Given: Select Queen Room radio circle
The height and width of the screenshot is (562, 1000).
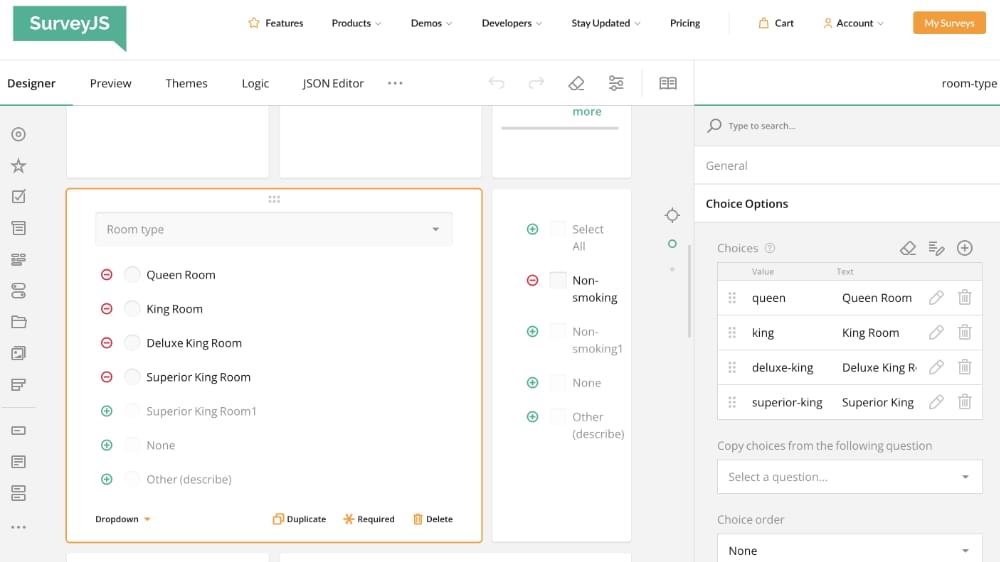Looking at the screenshot, I should click(132, 275).
